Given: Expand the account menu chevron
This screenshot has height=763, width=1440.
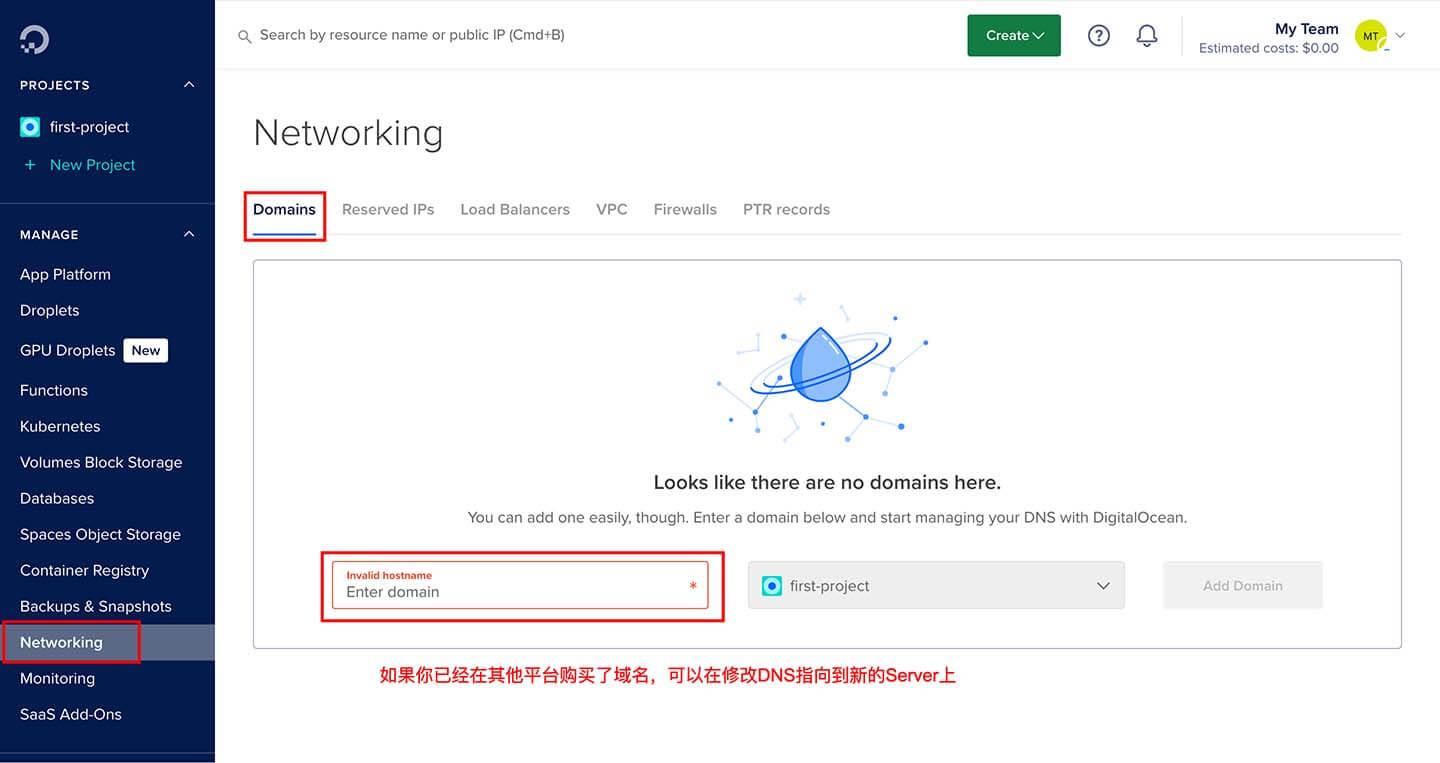Looking at the screenshot, I should (1400, 35).
